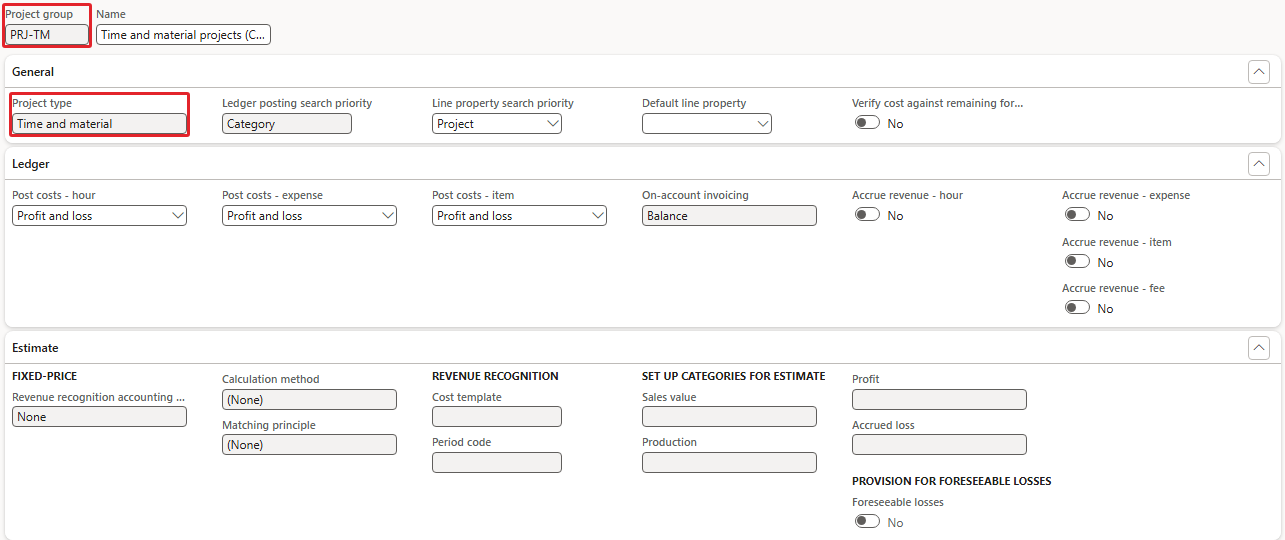
Task: Click the Calculation method field
Action: coord(309,399)
